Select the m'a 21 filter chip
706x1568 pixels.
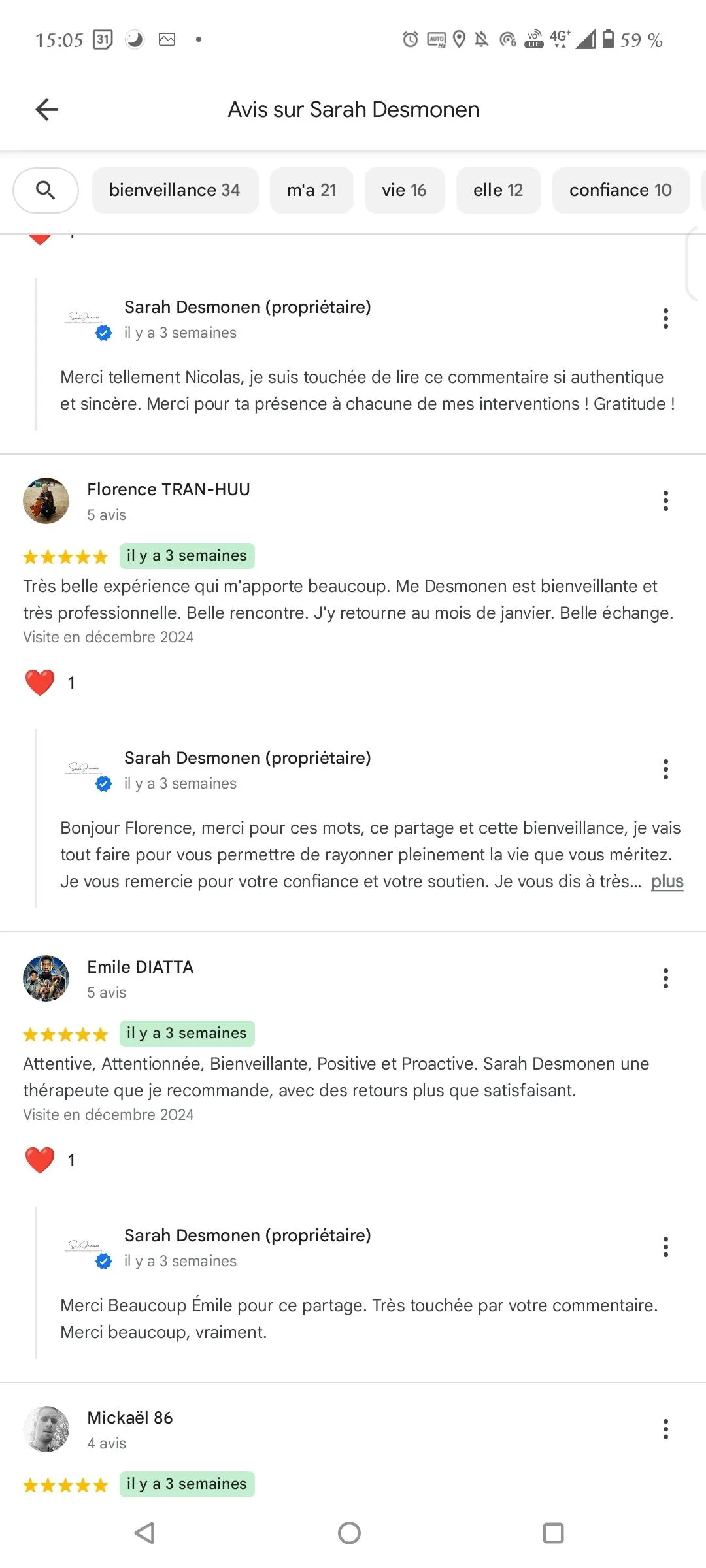click(312, 190)
